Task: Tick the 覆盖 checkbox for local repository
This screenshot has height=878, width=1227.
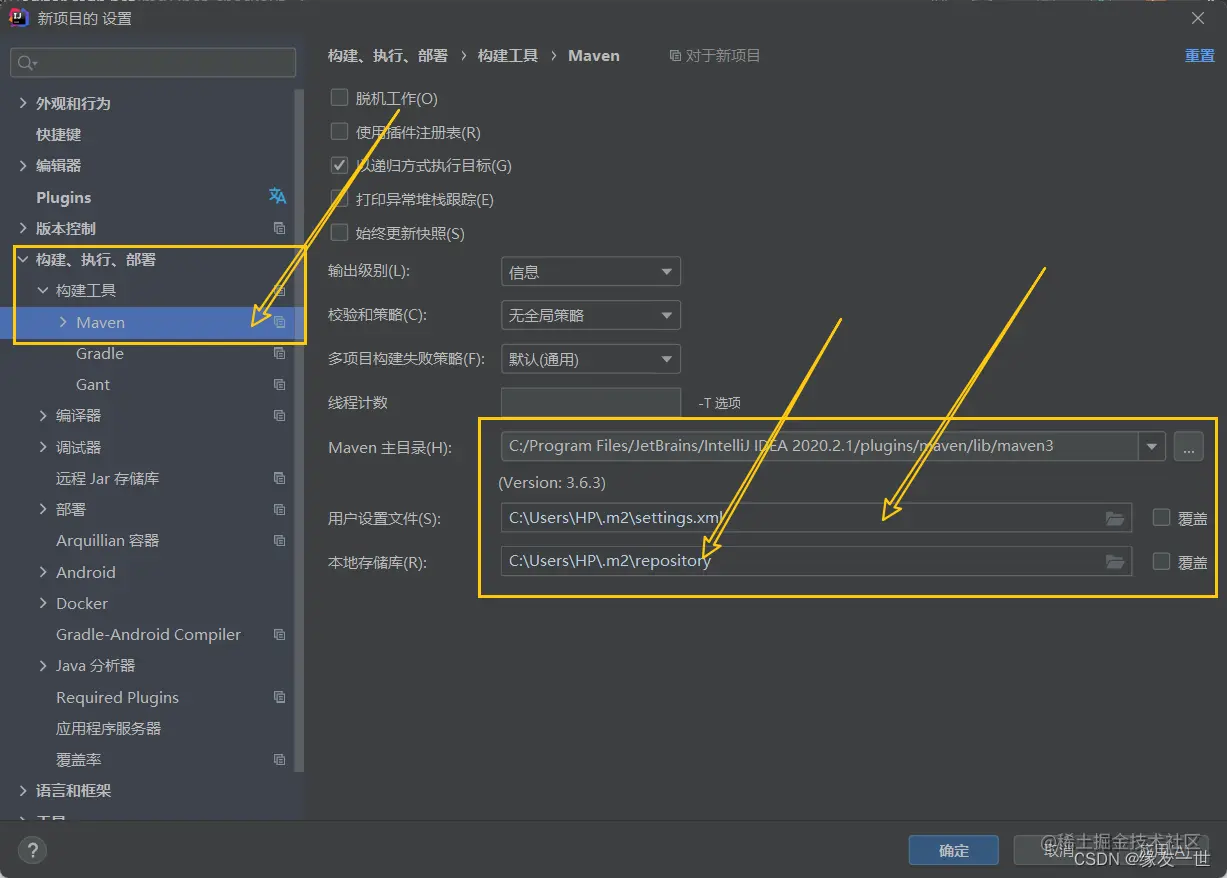Action: click(x=1161, y=561)
